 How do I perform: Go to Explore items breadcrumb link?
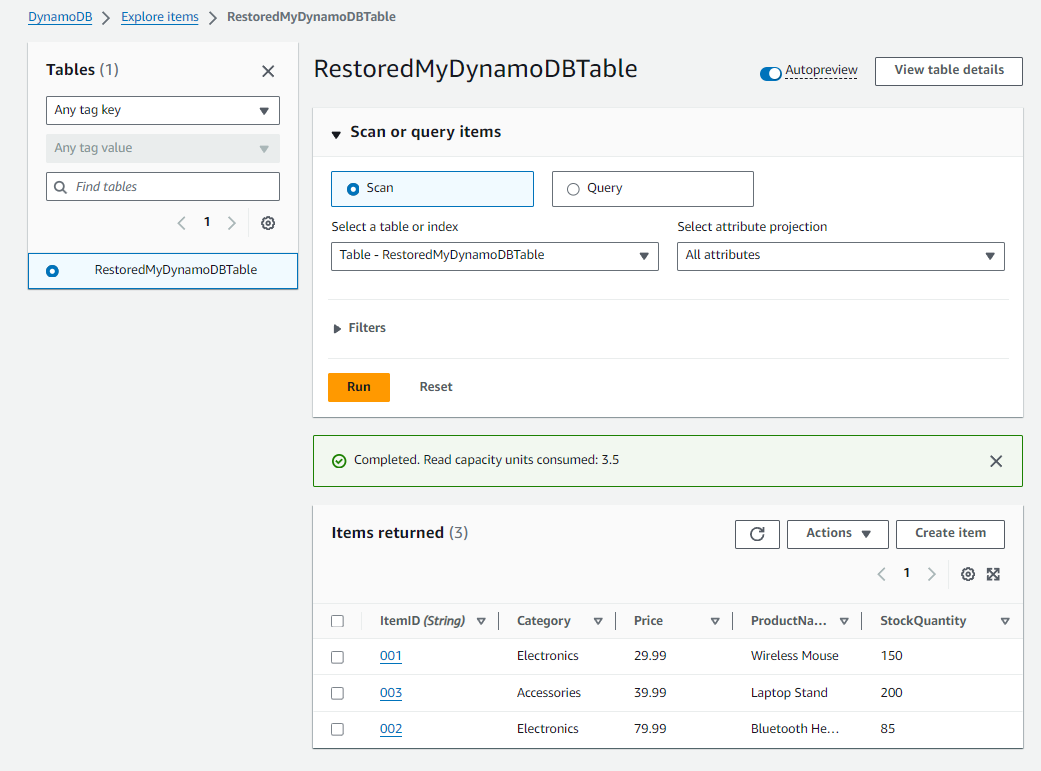click(159, 17)
